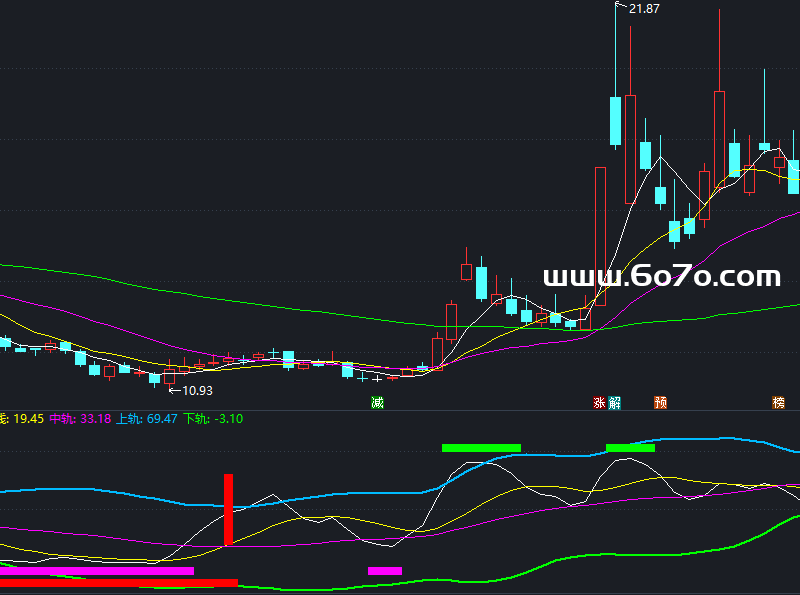Viewport: 800px width, 595px height.
Task: Click the long magenta bar at bottom left
Action: pos(97,571)
